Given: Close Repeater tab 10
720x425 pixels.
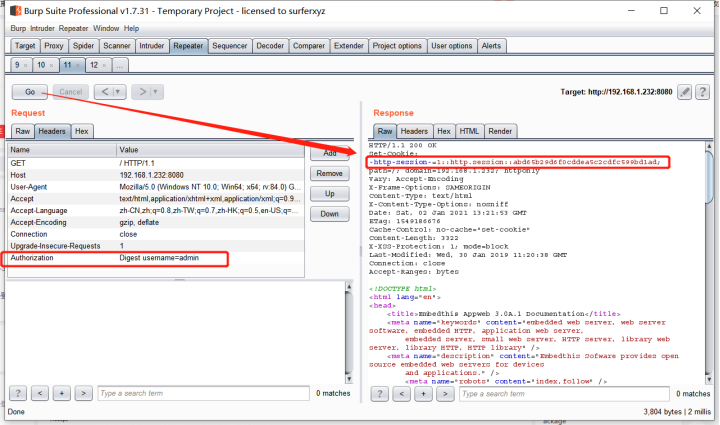Looking at the screenshot, I should 51,66.
